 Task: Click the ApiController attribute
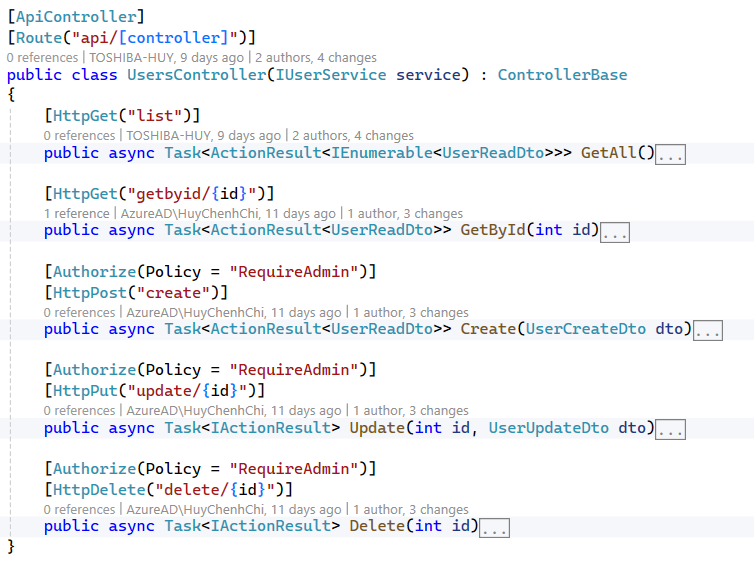[76, 17]
